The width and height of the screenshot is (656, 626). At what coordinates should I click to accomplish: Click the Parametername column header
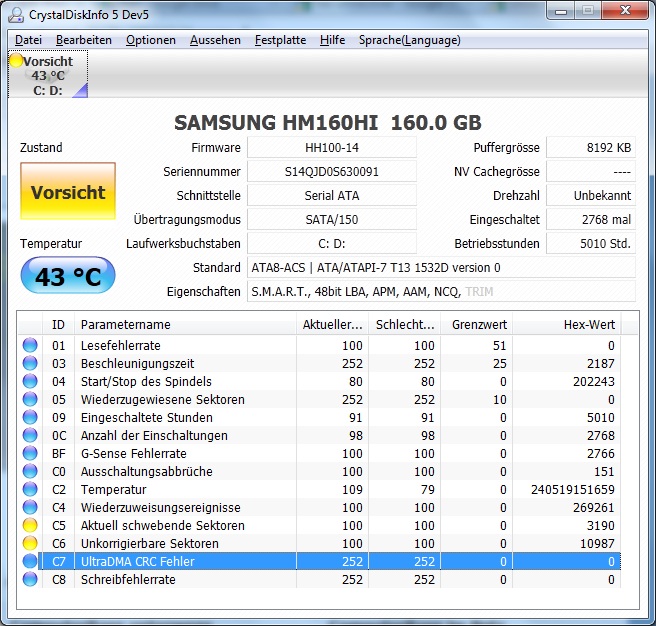click(185, 324)
